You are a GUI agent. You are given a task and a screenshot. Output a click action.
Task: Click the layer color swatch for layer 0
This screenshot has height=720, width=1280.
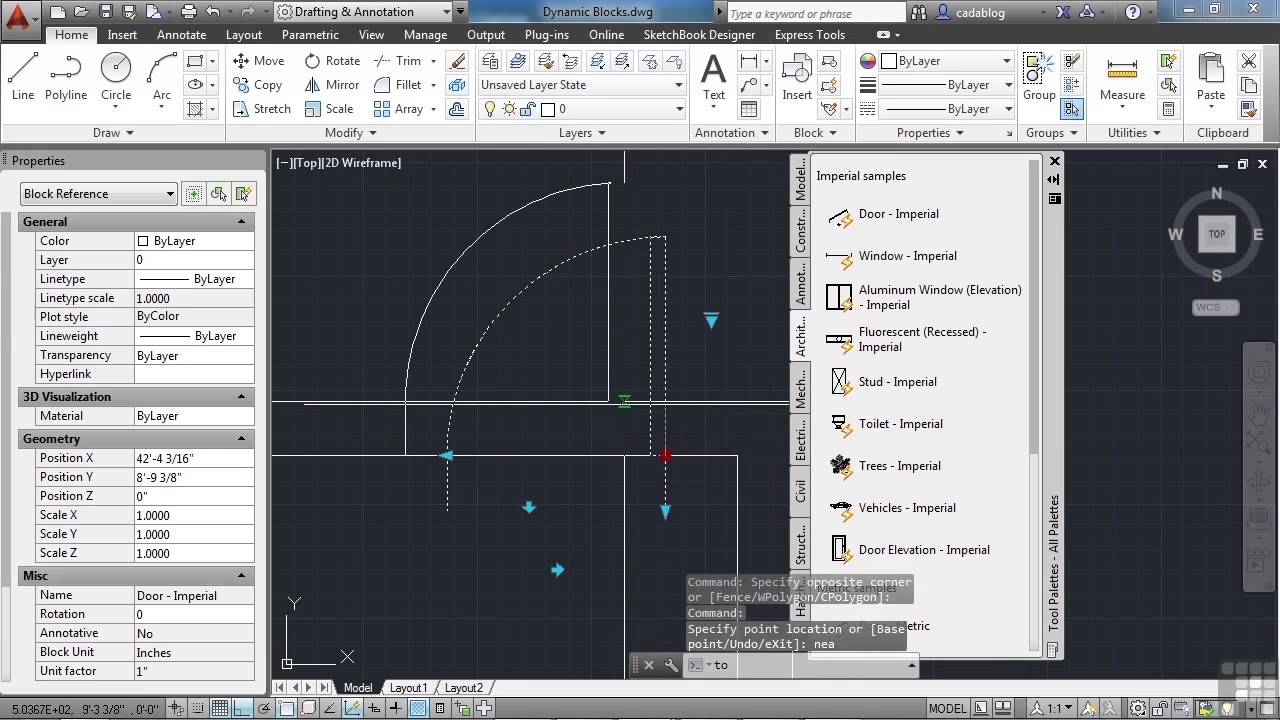coord(547,109)
